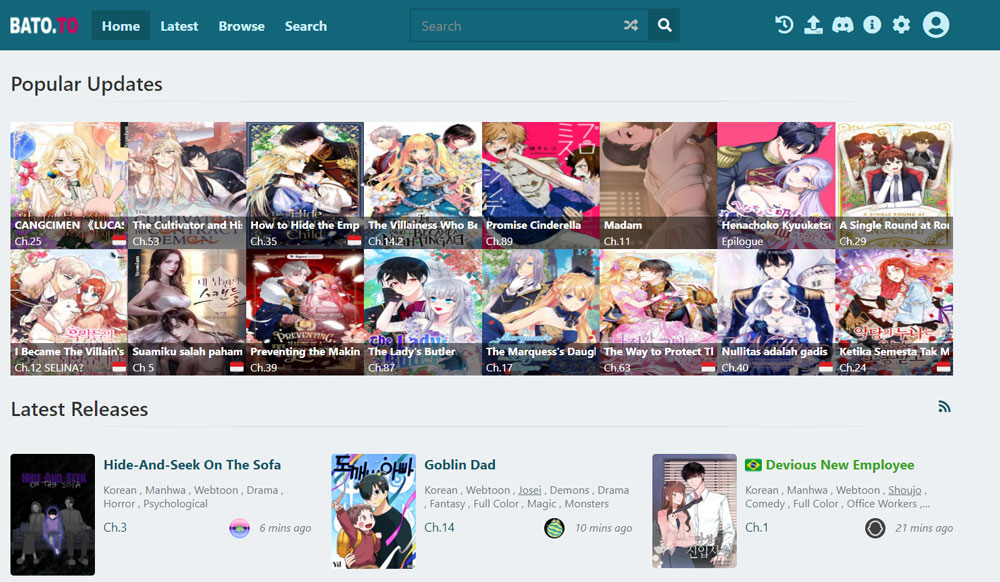Focus the Search input field

517,26
